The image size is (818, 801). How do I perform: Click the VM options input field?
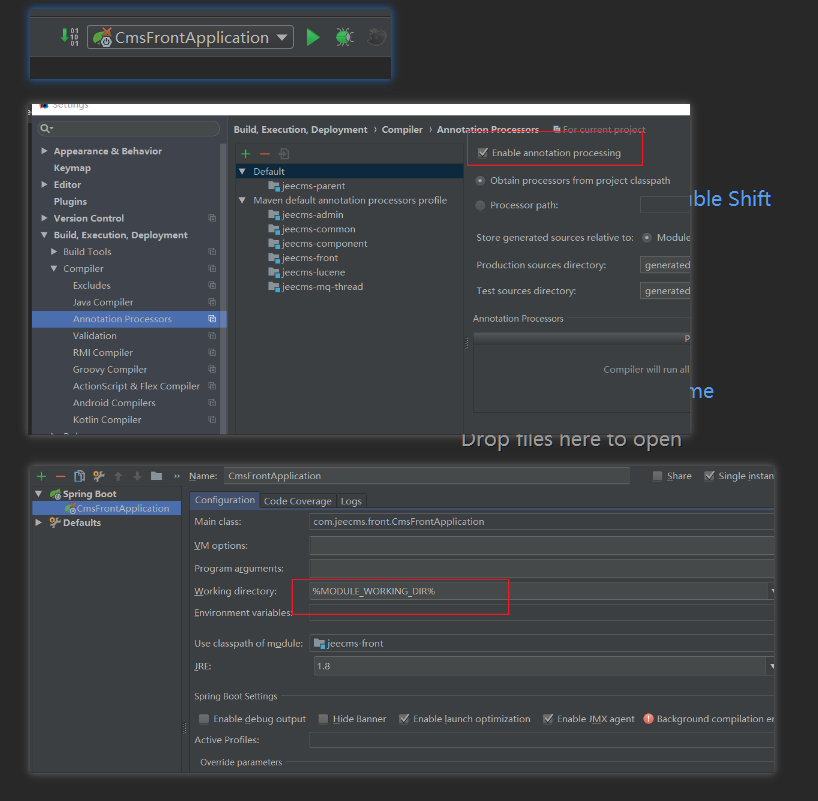540,546
